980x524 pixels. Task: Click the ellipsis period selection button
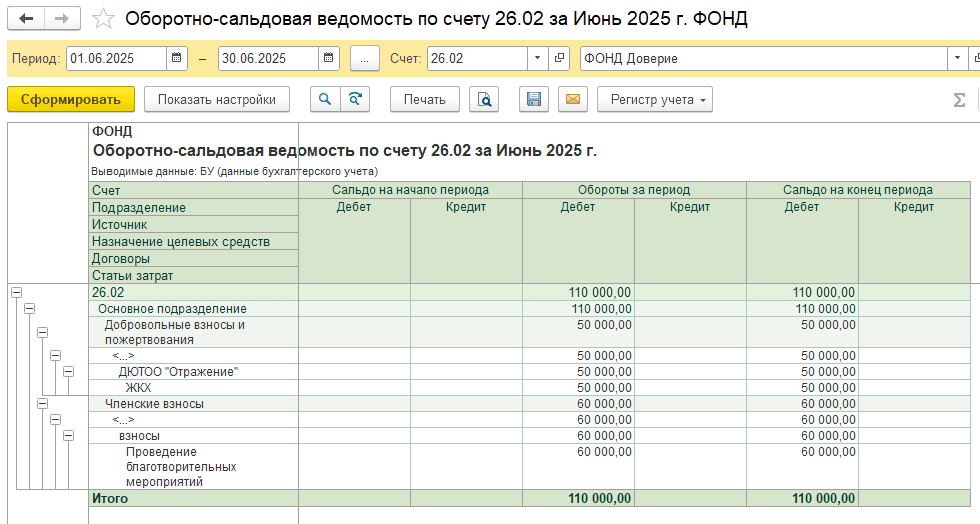[x=364, y=58]
